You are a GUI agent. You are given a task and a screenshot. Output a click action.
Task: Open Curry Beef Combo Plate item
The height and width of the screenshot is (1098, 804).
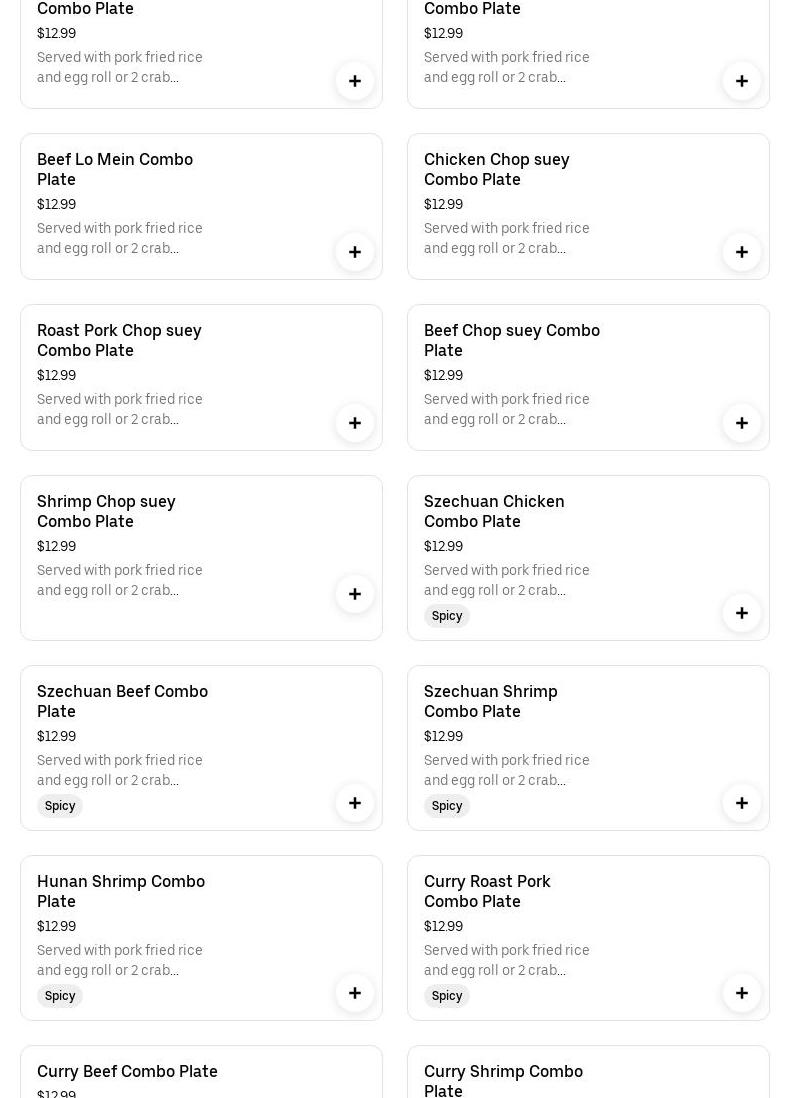(x=127, y=1071)
